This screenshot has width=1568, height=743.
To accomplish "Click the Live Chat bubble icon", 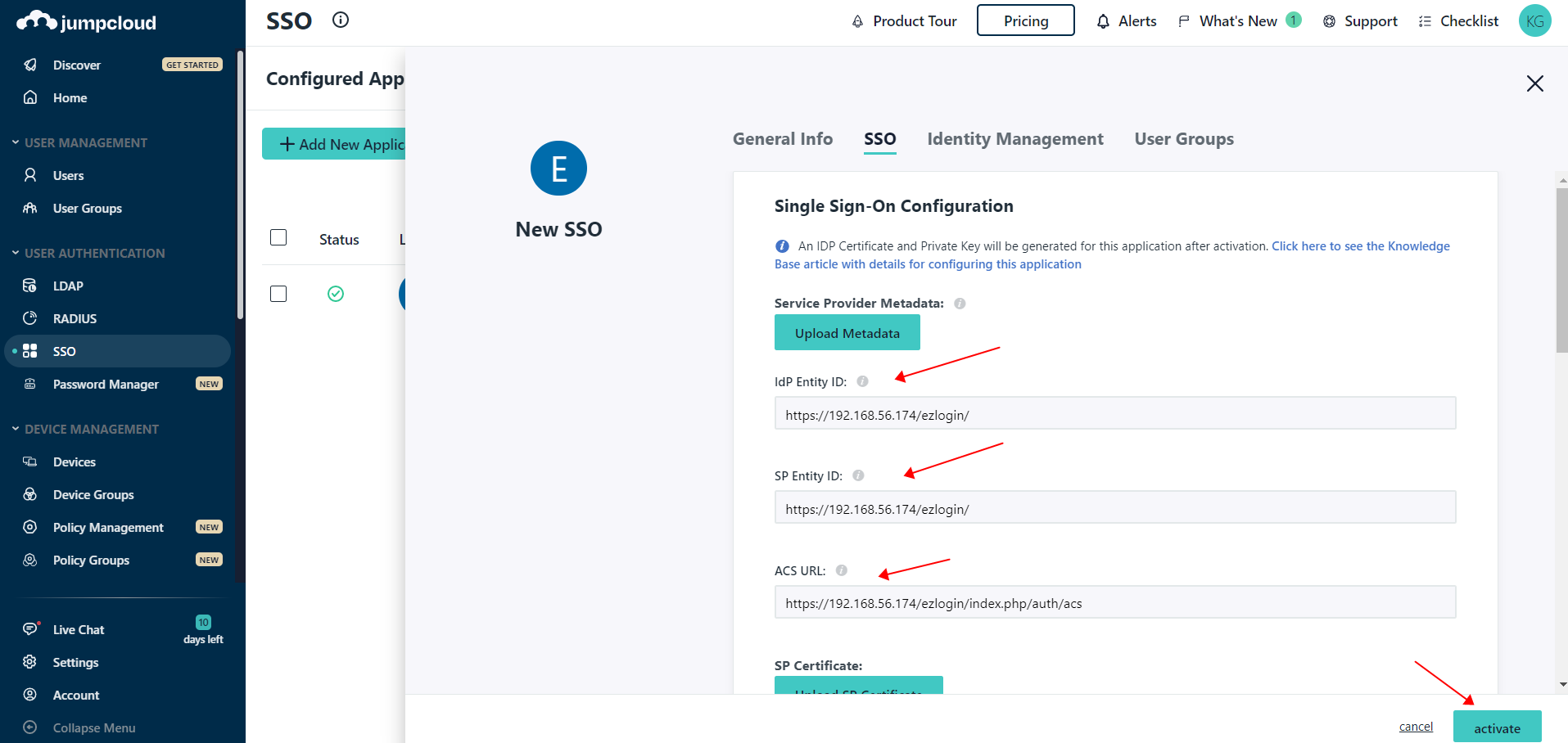I will [30, 628].
